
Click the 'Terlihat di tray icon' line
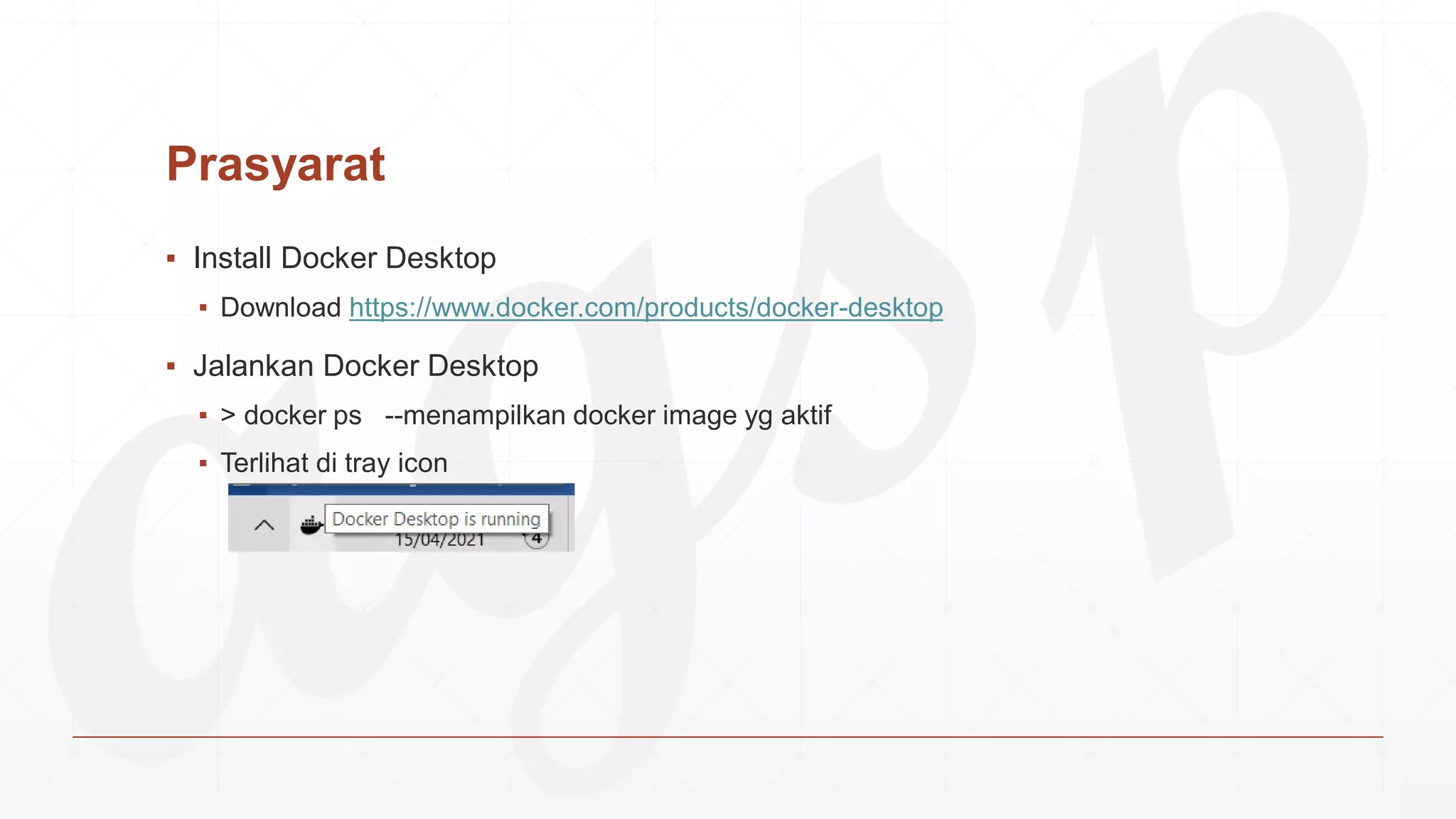click(334, 463)
